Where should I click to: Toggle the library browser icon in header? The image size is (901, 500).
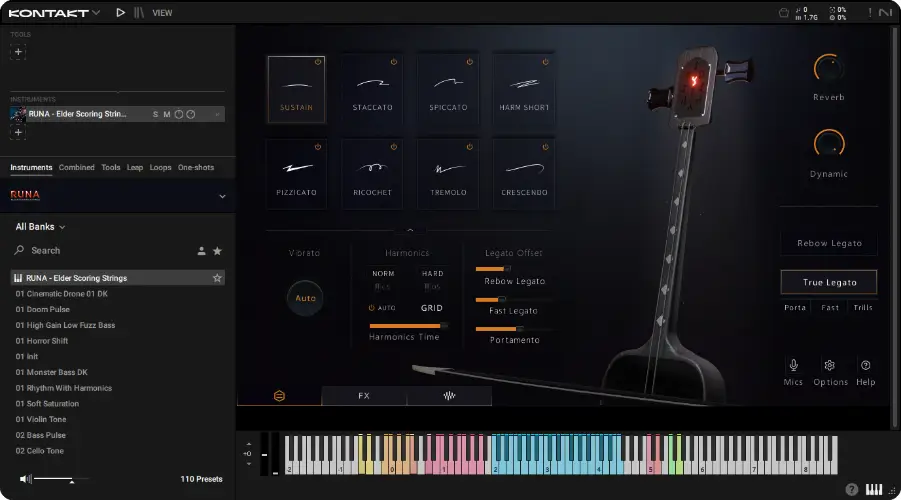pyautogui.click(x=139, y=13)
